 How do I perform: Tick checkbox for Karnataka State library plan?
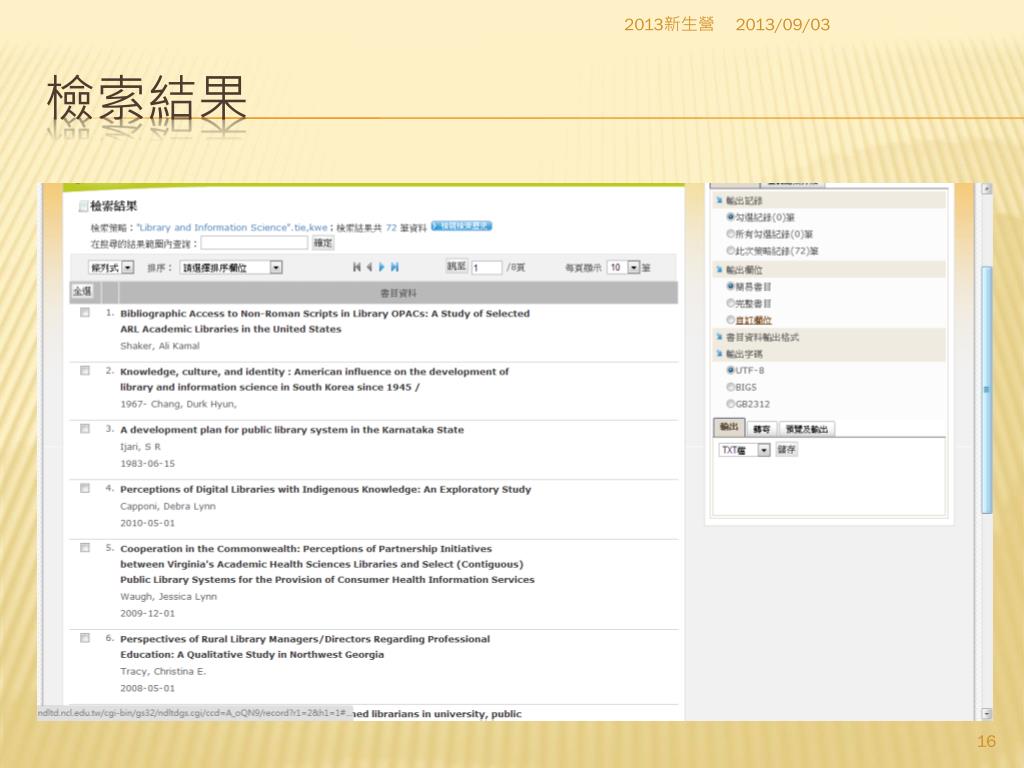pos(85,429)
